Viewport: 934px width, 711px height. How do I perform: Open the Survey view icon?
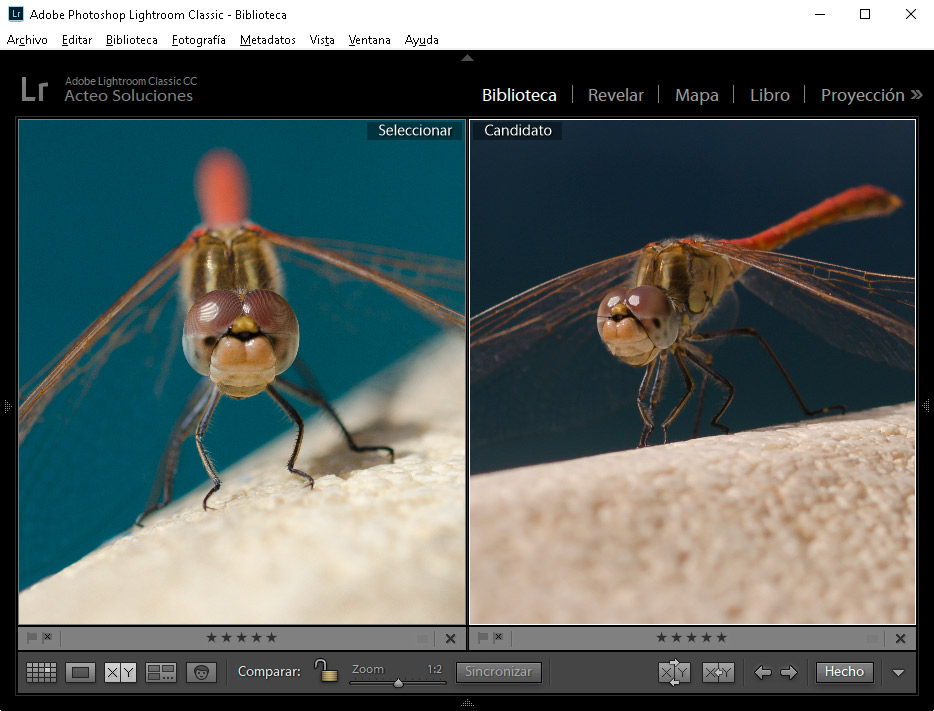(x=161, y=672)
